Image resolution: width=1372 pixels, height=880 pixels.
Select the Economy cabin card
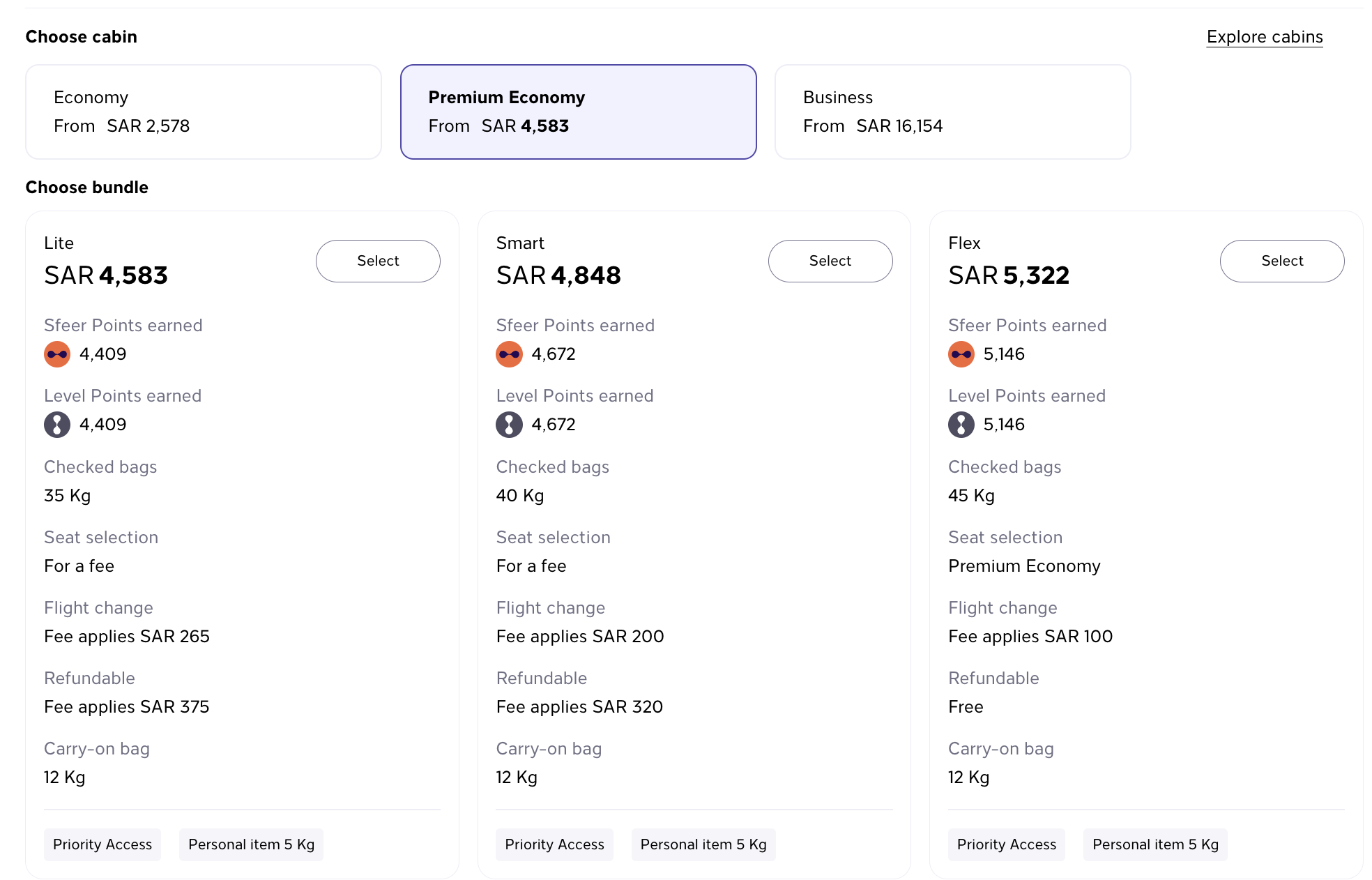[x=204, y=112]
